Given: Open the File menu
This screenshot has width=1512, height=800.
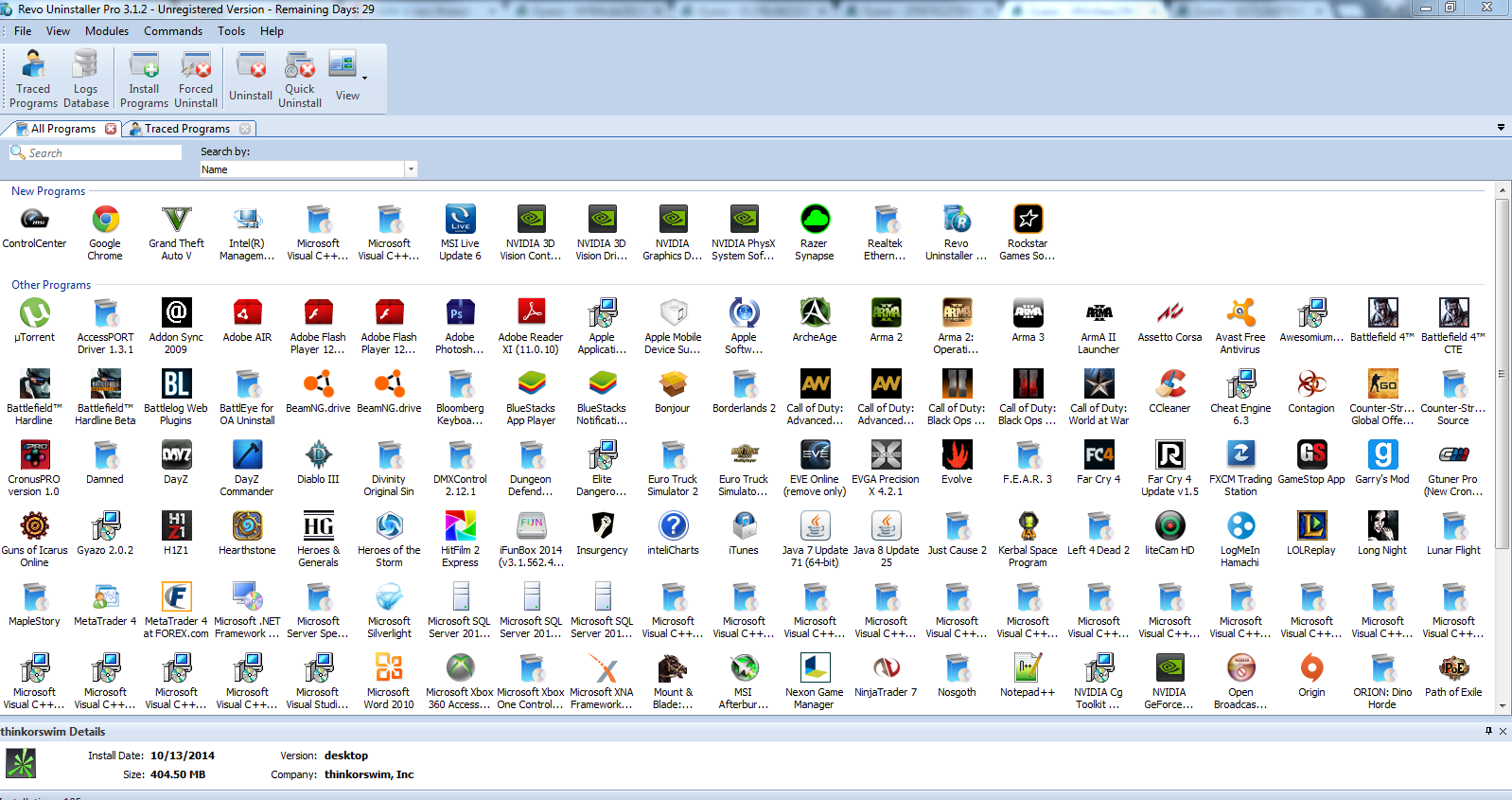Looking at the screenshot, I should (x=23, y=31).
